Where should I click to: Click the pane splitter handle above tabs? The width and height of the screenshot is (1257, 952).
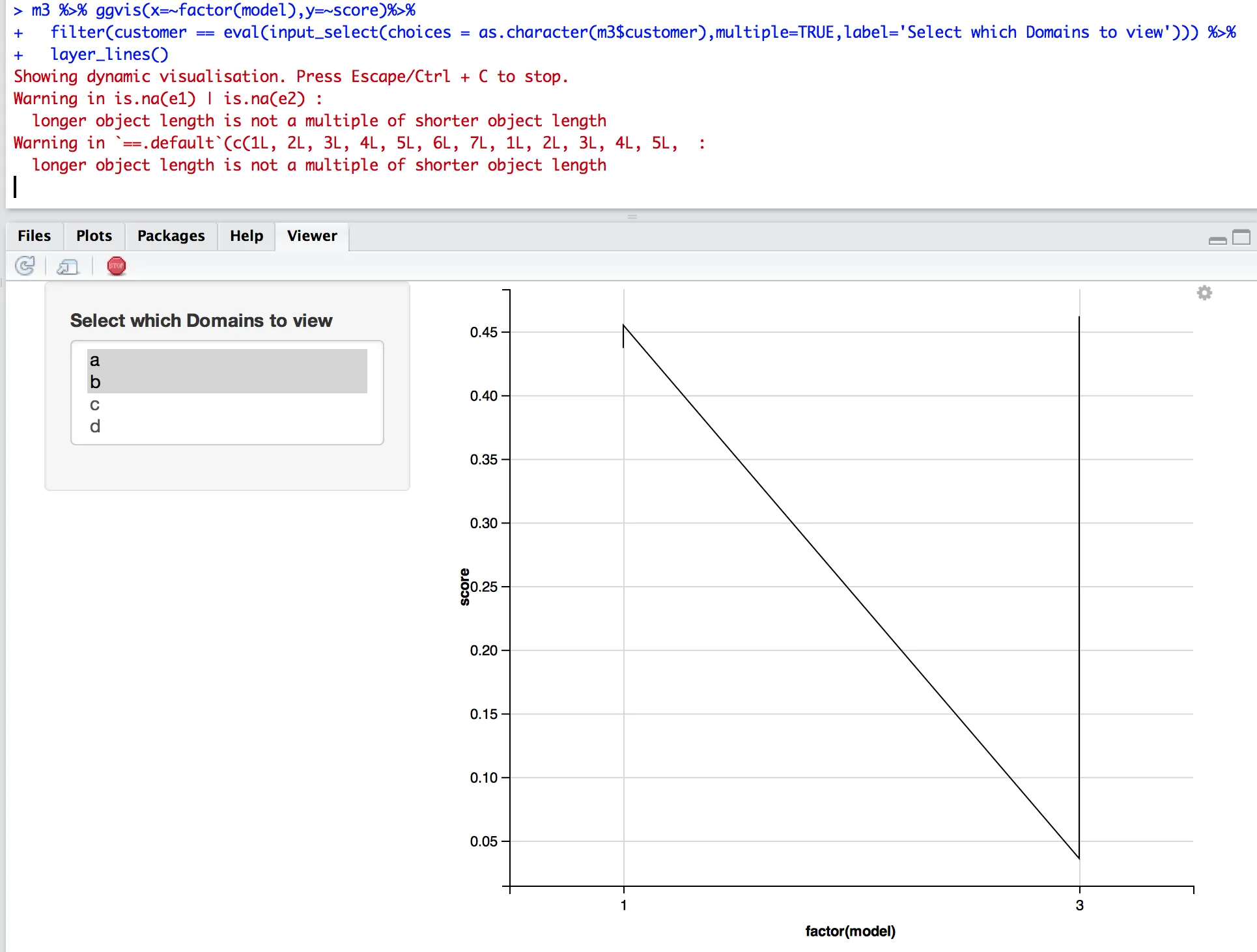tap(632, 216)
